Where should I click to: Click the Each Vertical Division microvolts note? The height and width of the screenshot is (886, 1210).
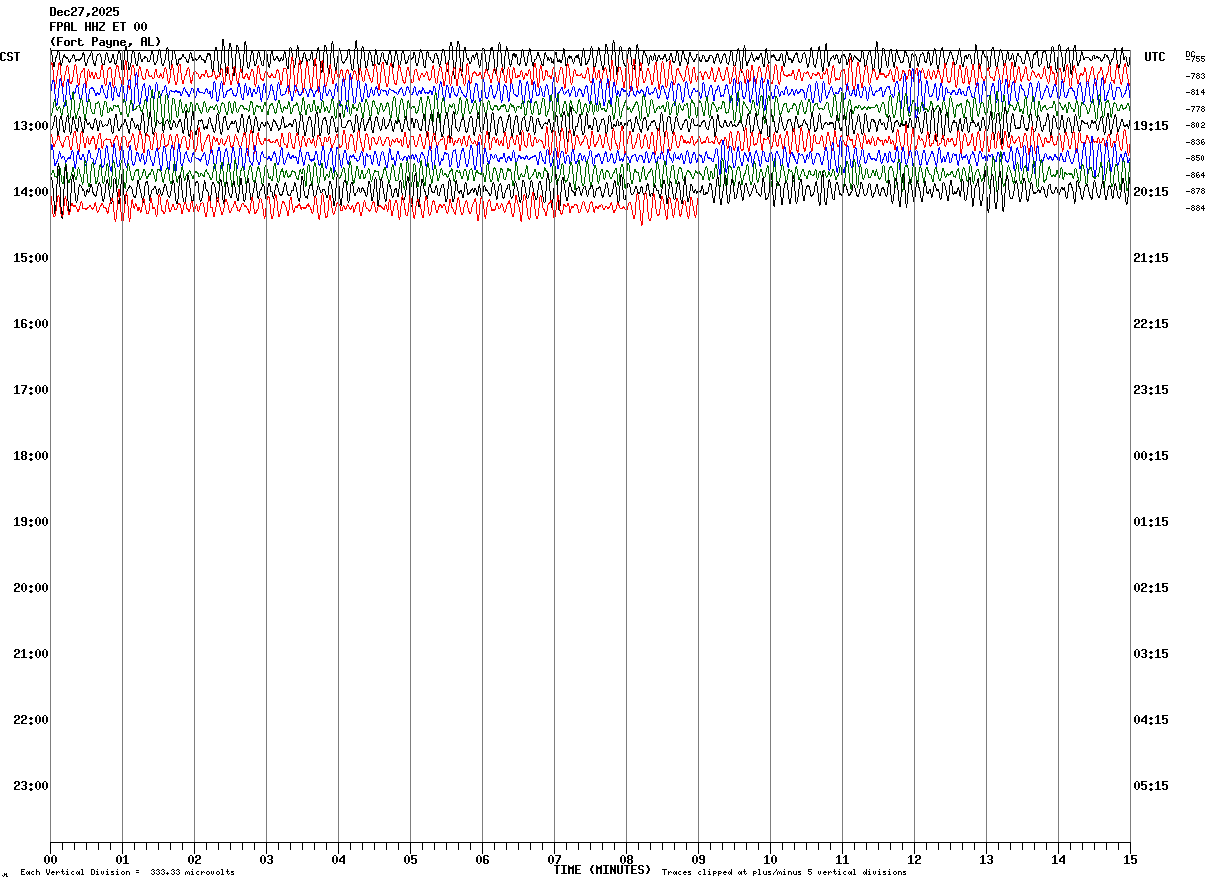(127, 873)
